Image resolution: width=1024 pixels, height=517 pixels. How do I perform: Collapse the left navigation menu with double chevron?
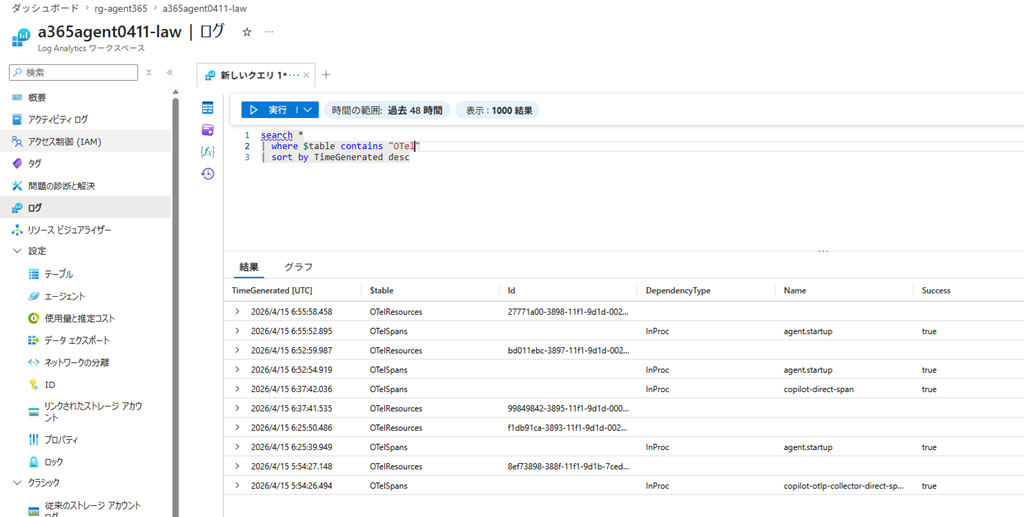(170, 73)
